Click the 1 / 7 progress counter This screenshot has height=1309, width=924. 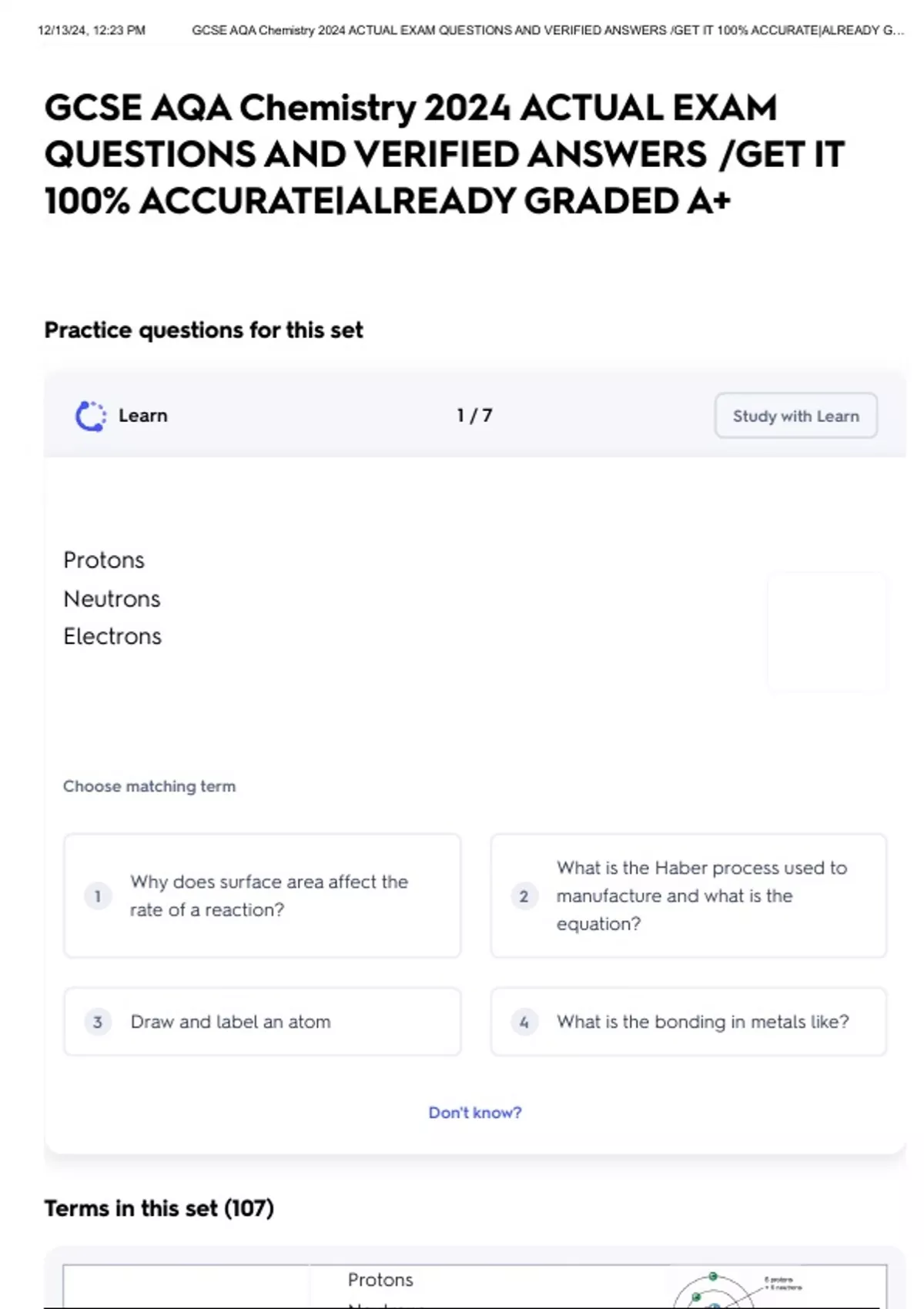coord(474,416)
